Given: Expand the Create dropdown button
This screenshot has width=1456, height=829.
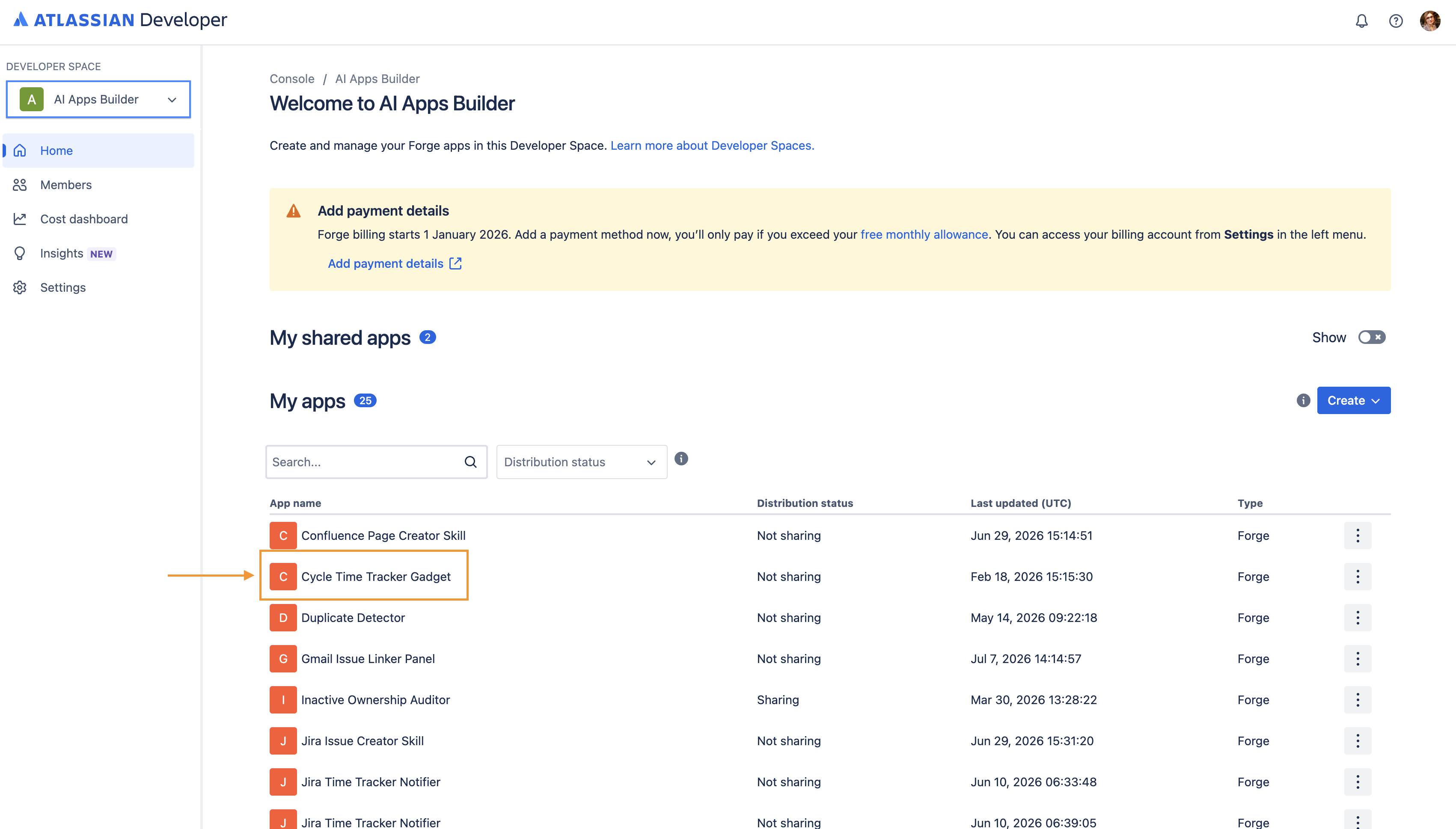Looking at the screenshot, I should [x=1353, y=400].
